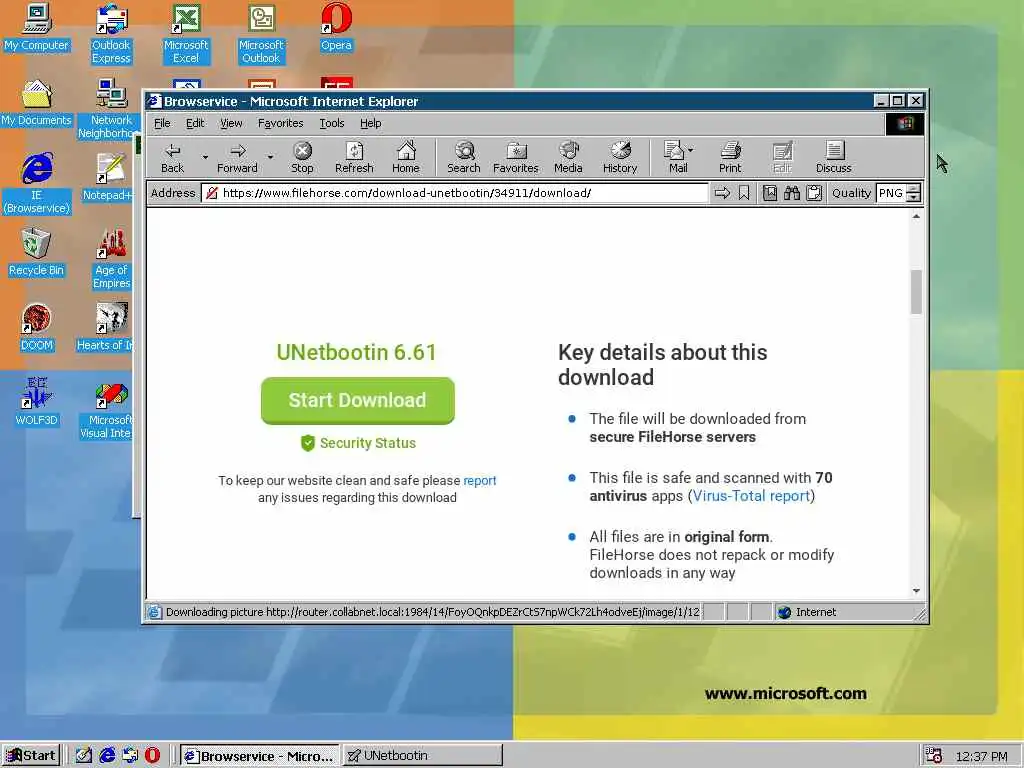Select the Recycle Bin desktop icon
This screenshot has height=768, width=1024.
36,253
